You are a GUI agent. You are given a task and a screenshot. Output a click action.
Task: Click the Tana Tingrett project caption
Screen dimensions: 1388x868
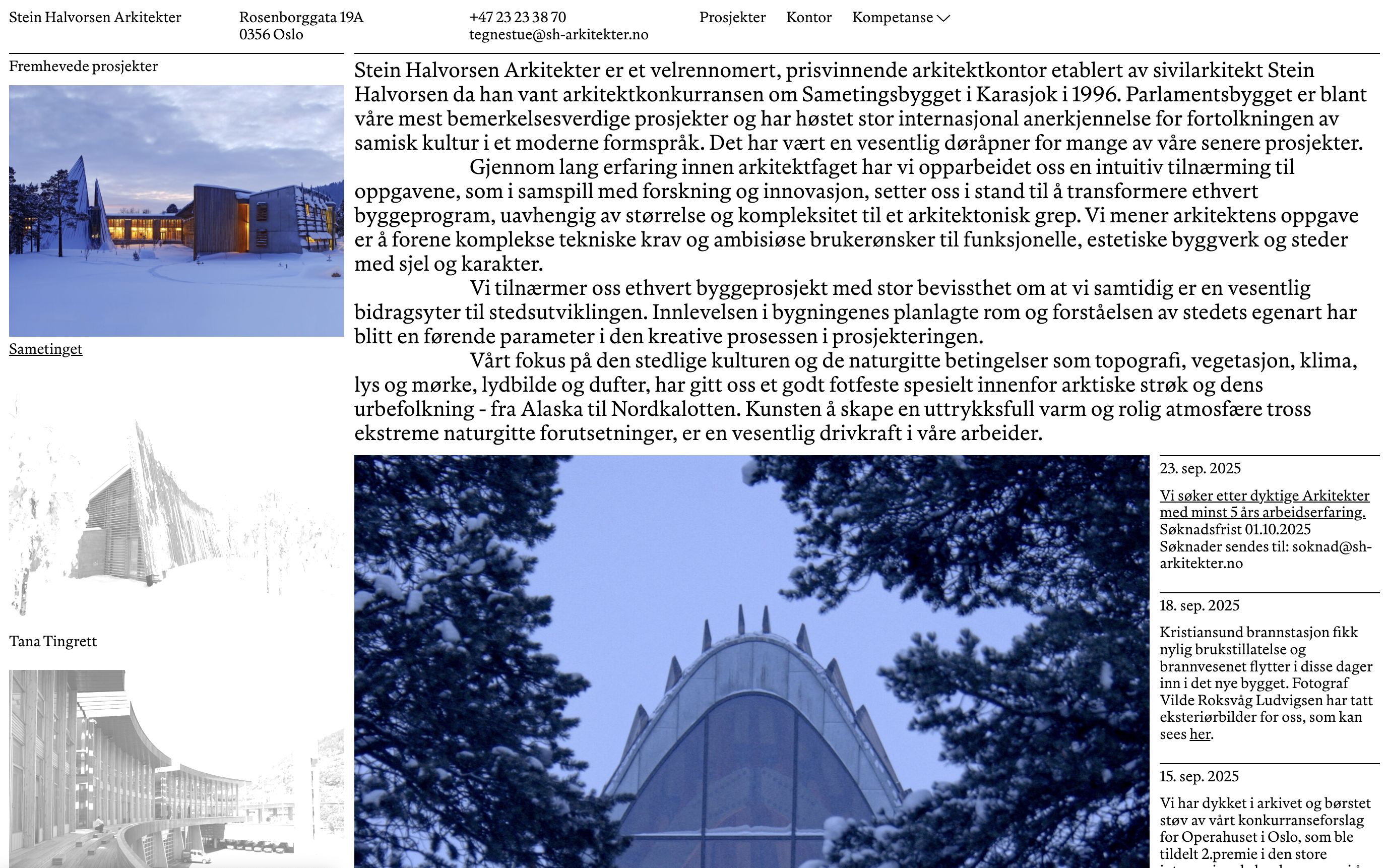click(53, 641)
